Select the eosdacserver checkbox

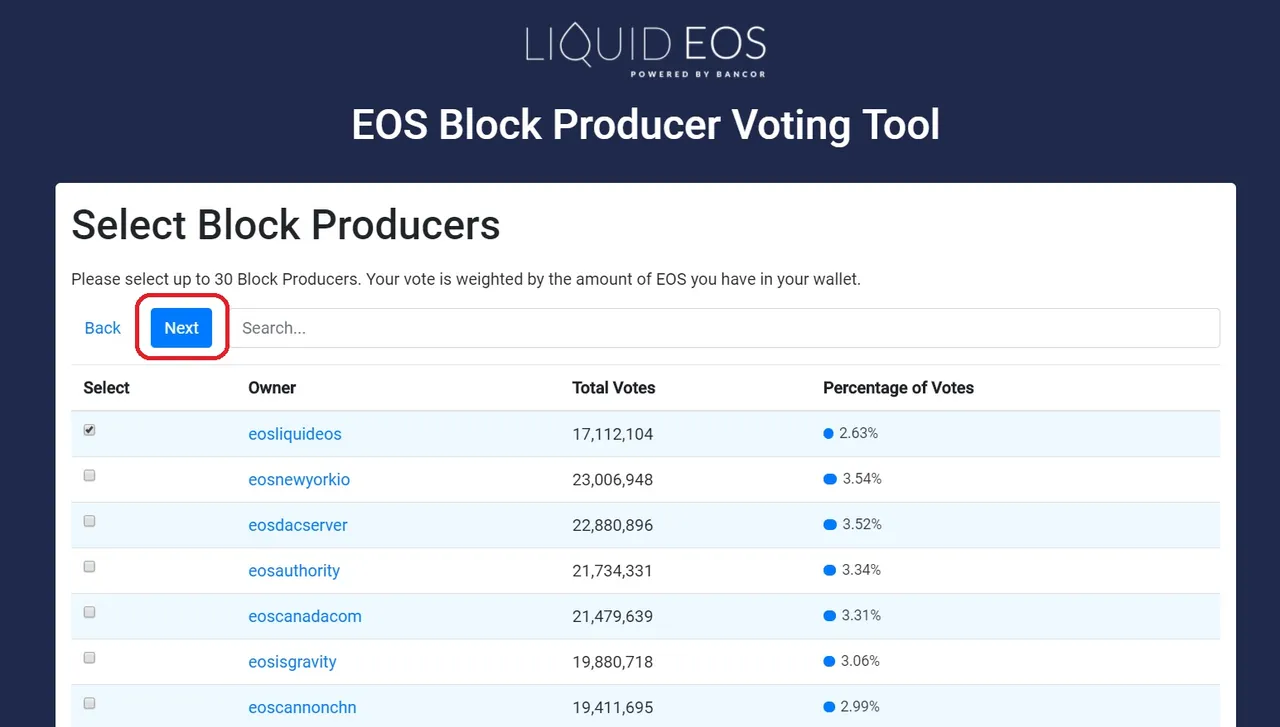point(89,521)
